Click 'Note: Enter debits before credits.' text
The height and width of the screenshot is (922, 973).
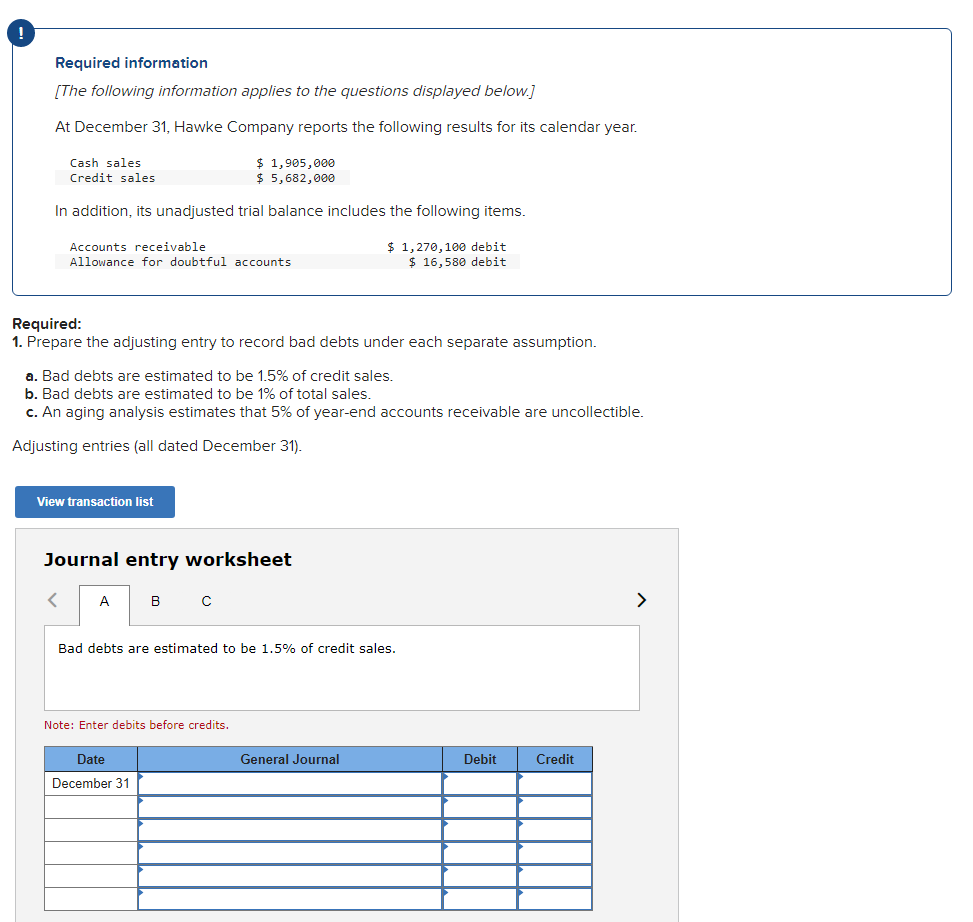point(137,725)
